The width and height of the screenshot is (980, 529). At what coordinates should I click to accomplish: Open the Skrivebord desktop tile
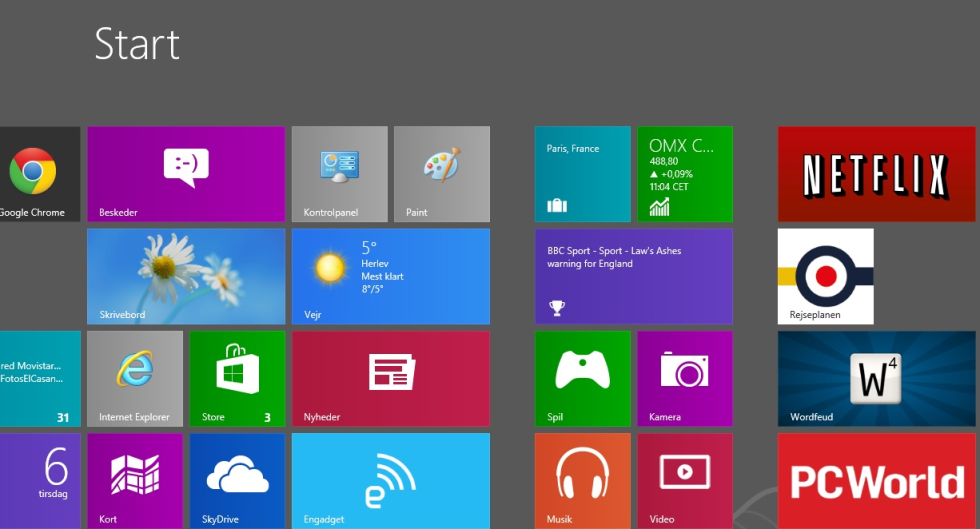point(186,276)
